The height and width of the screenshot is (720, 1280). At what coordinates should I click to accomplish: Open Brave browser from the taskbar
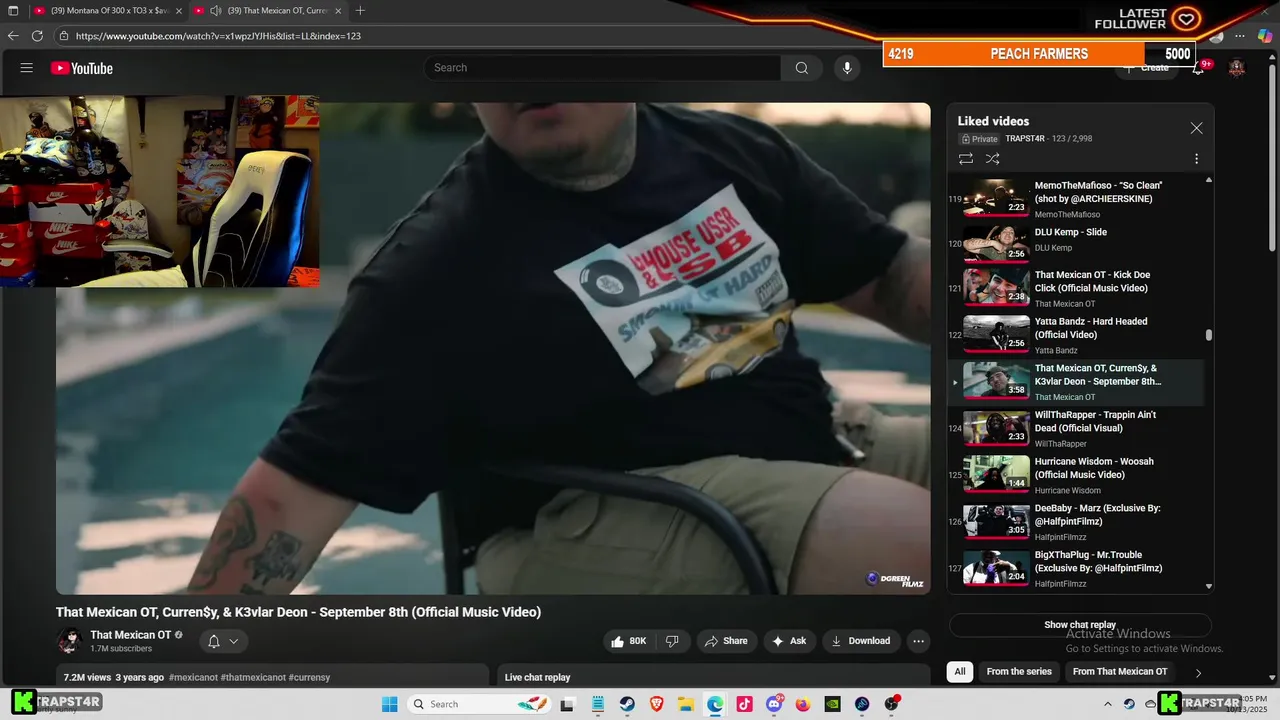click(x=656, y=704)
